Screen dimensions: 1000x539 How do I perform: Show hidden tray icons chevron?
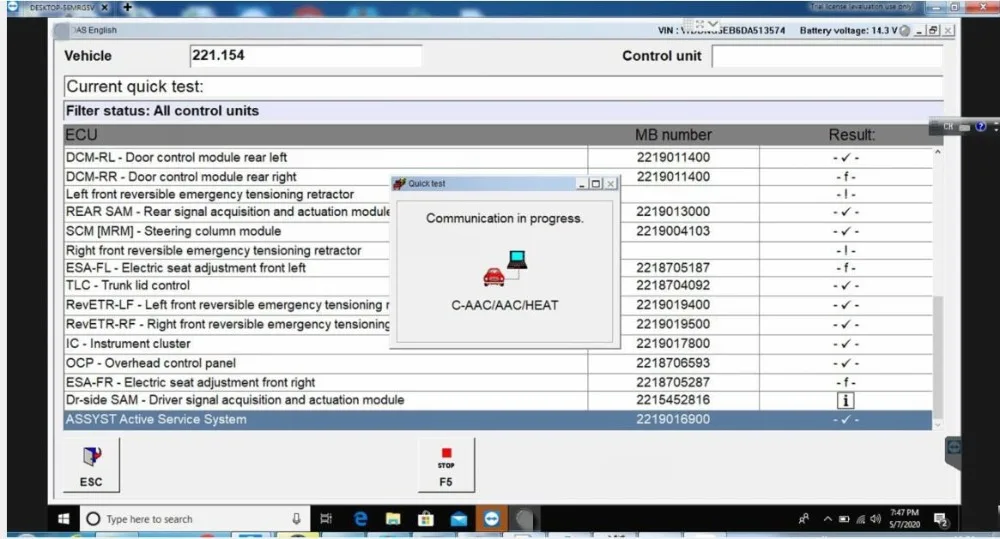[827, 519]
